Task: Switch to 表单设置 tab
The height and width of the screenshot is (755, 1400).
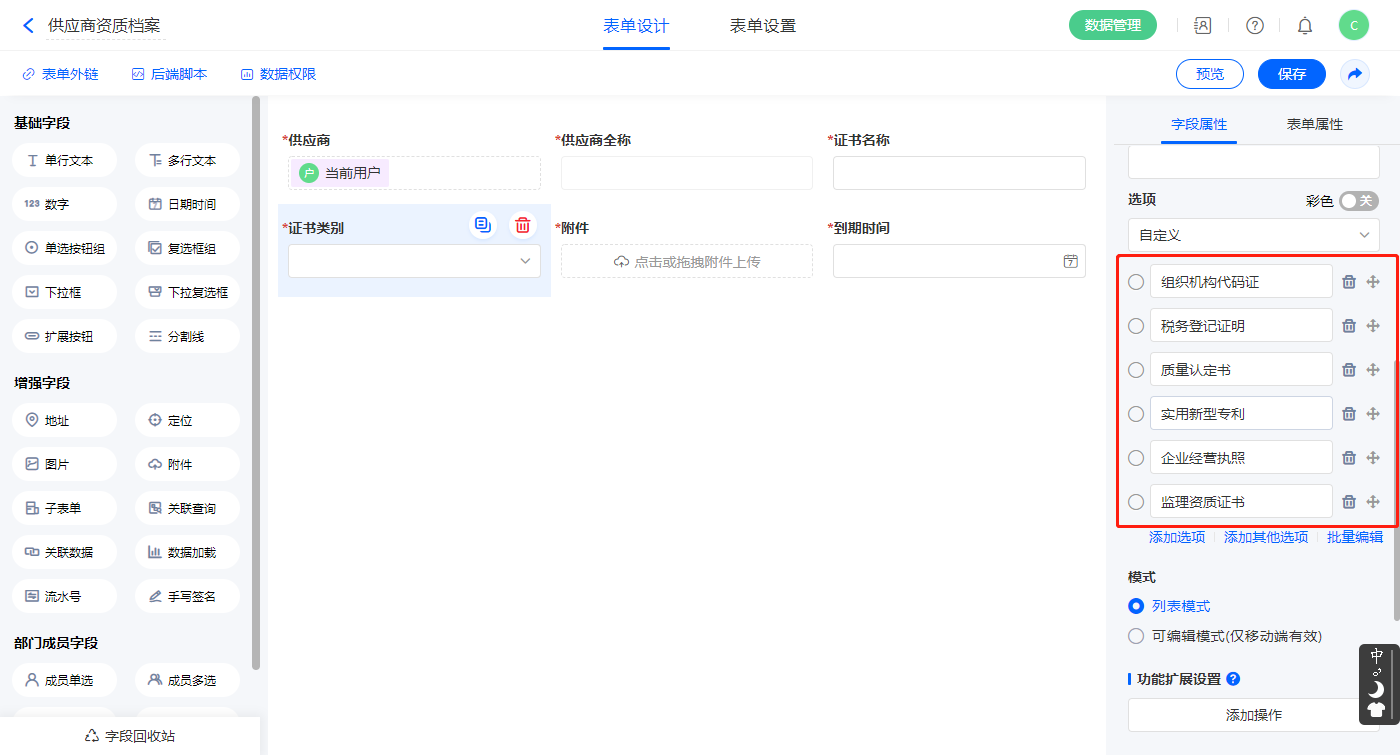Action: [762, 26]
